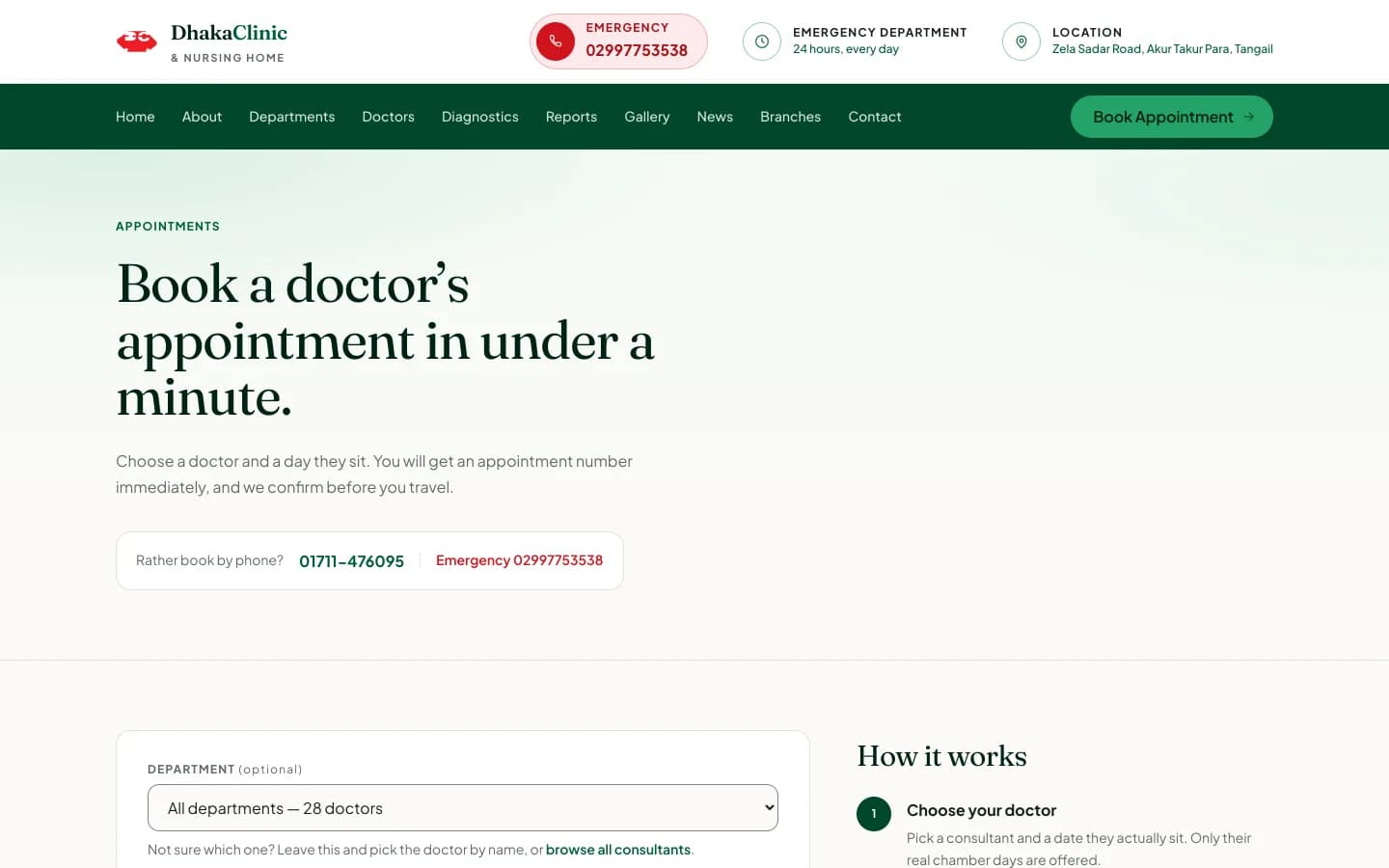Click the clock icon for emergency department
The width and height of the screenshot is (1389, 868).
[x=762, y=41]
